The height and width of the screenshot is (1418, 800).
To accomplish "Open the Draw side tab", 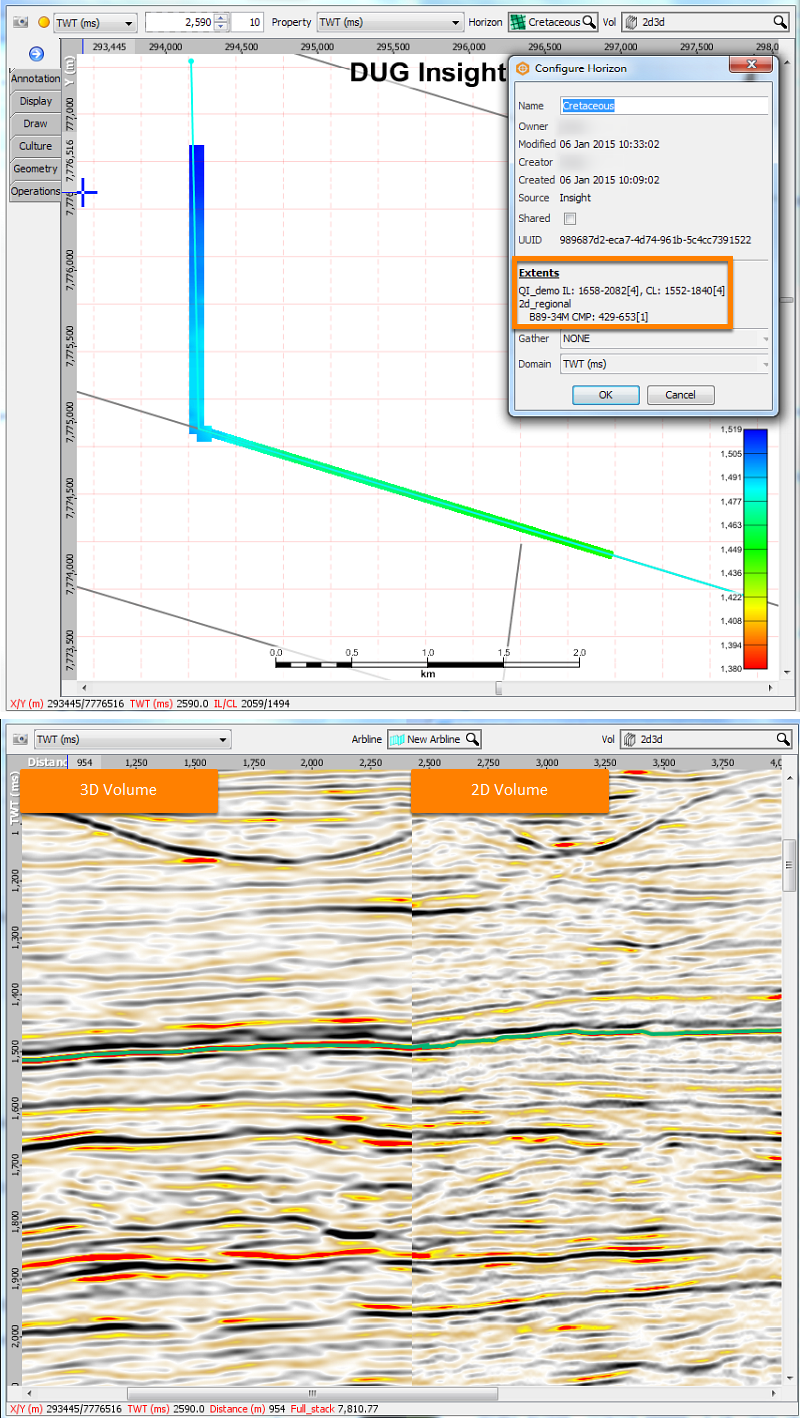I will [x=35, y=124].
